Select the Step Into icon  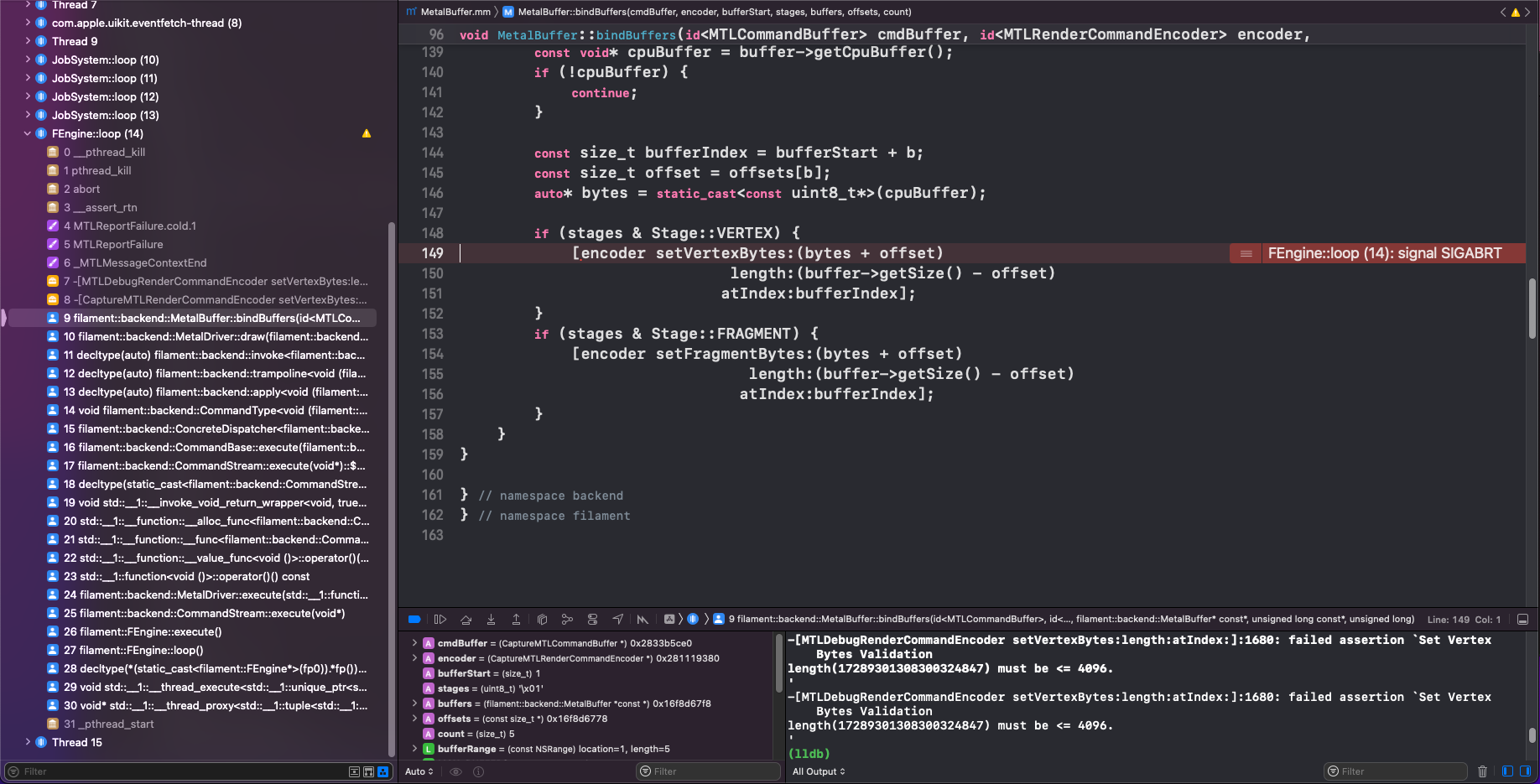(492, 619)
